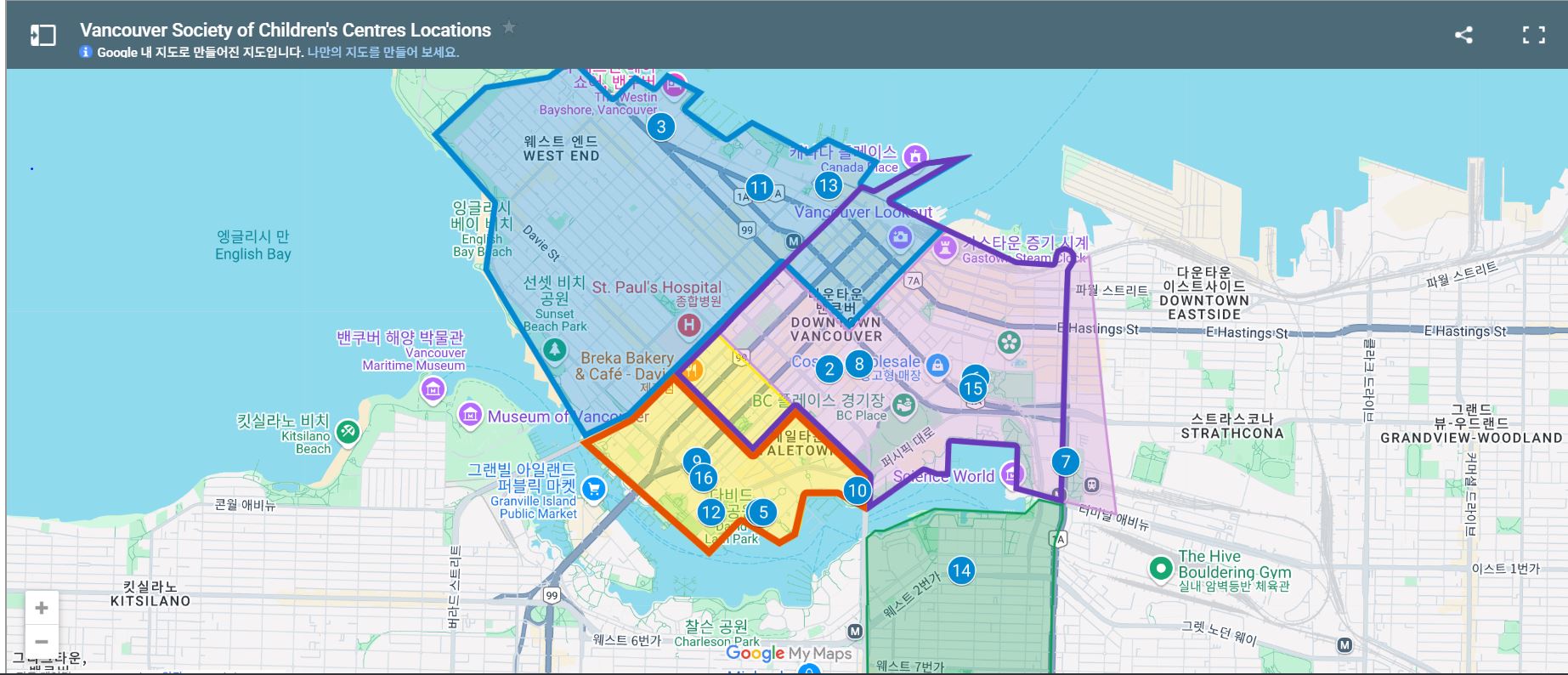Open the map in fullscreen view
The width and height of the screenshot is (1568, 675).
tap(1533, 35)
